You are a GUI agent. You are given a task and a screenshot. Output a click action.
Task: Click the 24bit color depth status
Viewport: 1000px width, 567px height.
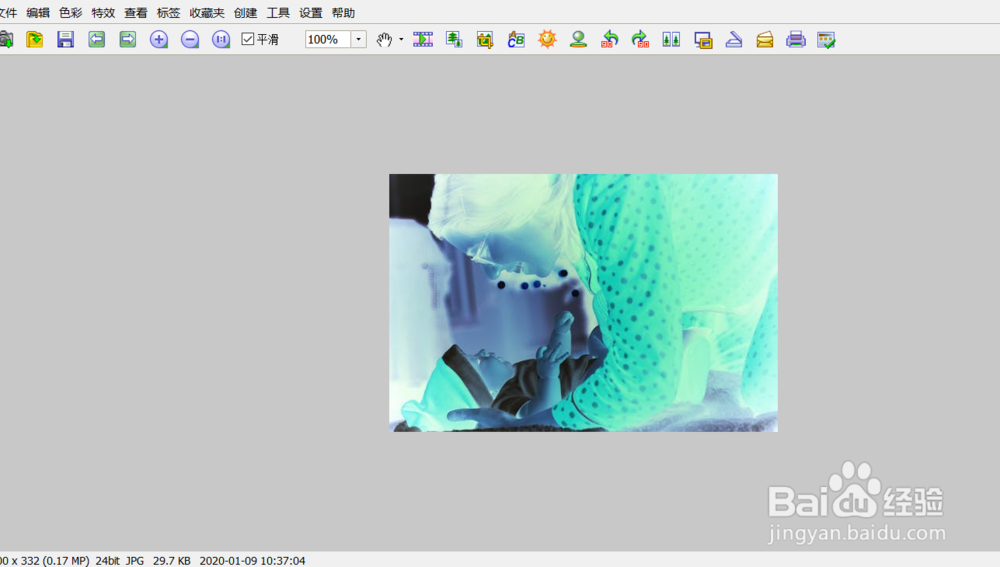click(x=107, y=561)
